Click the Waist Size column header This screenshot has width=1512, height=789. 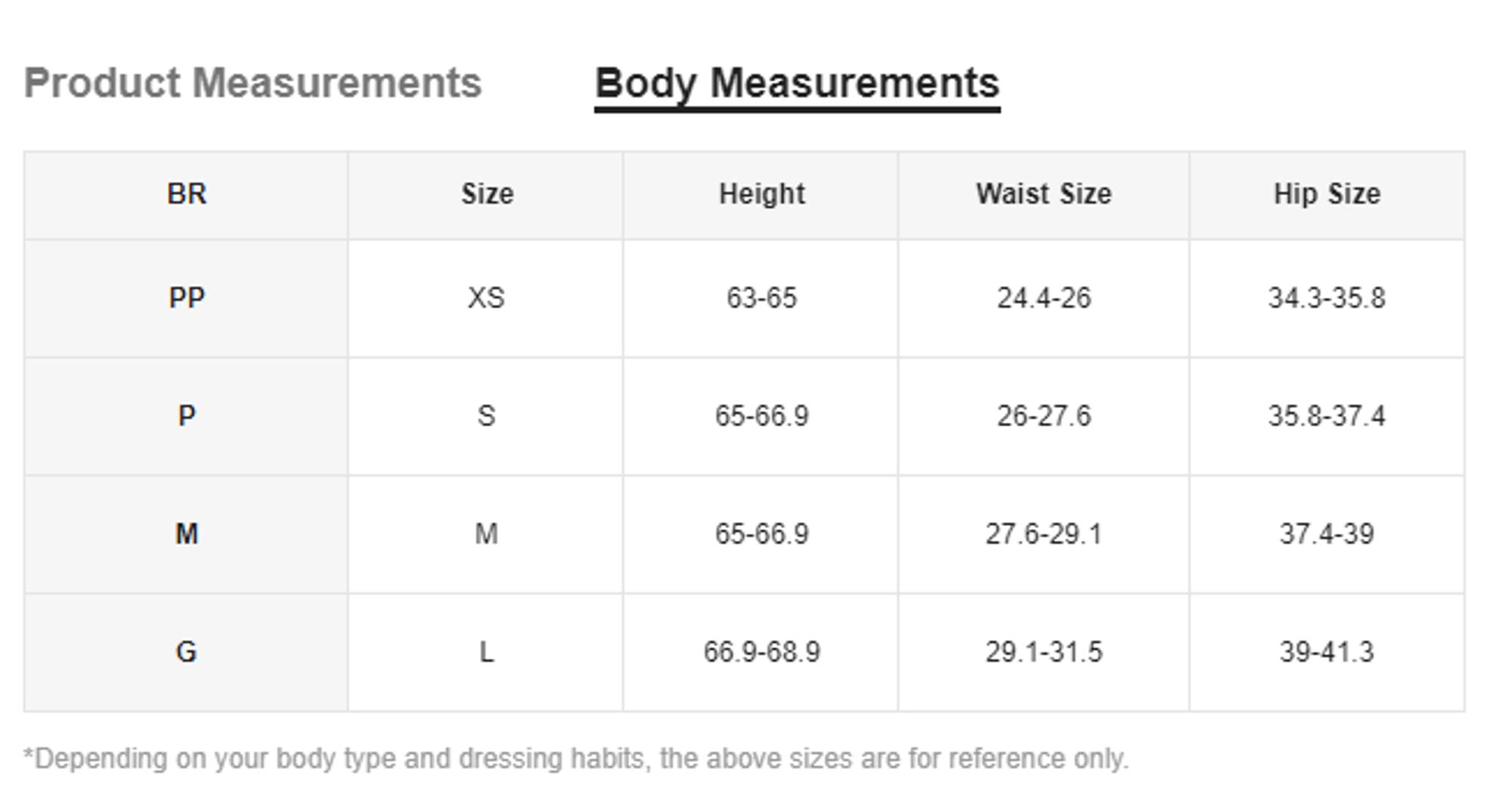pos(1043,194)
